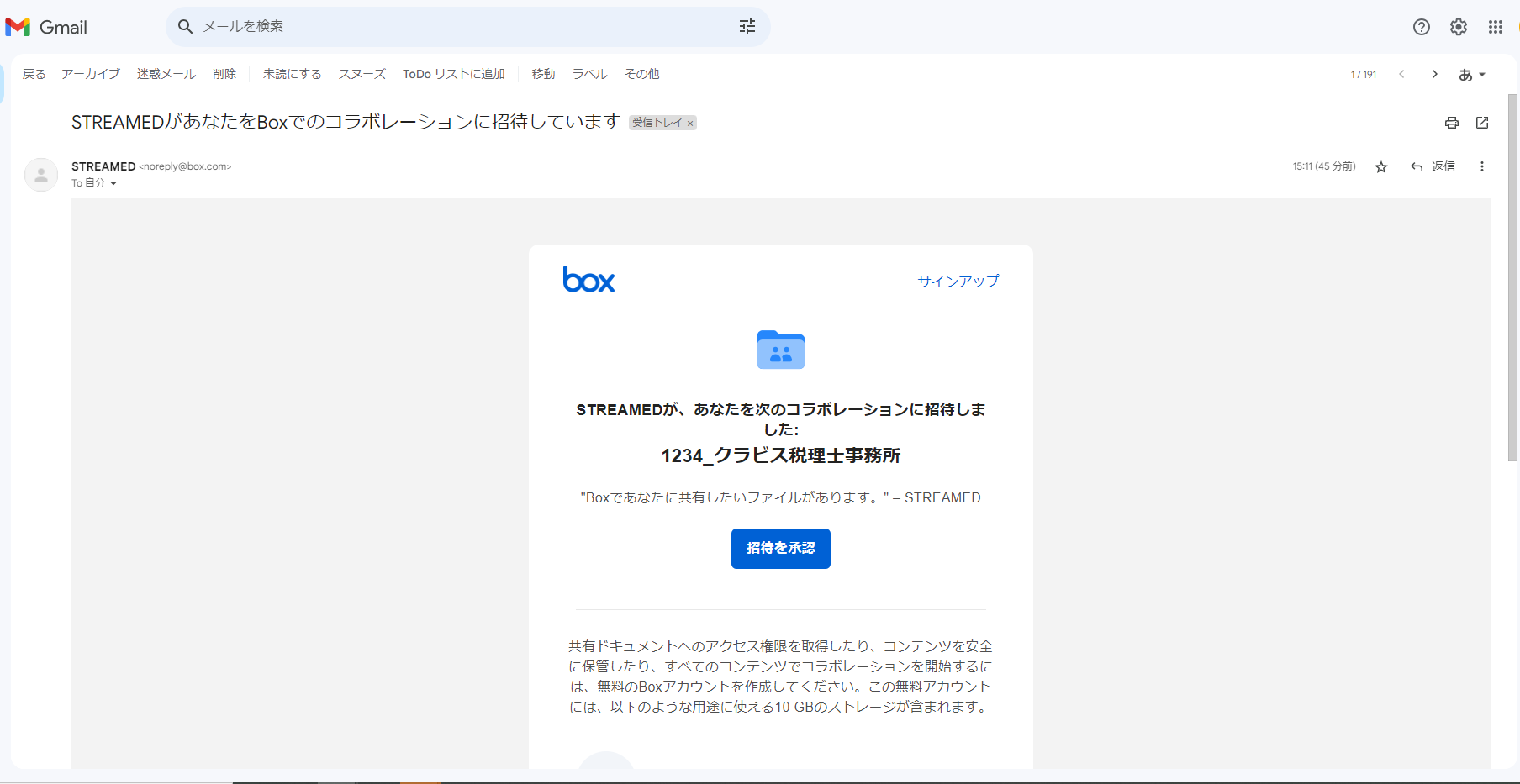Viewport: 1520px width, 784px height.
Task: Click the 招待を承認 button
Action: [781, 549]
